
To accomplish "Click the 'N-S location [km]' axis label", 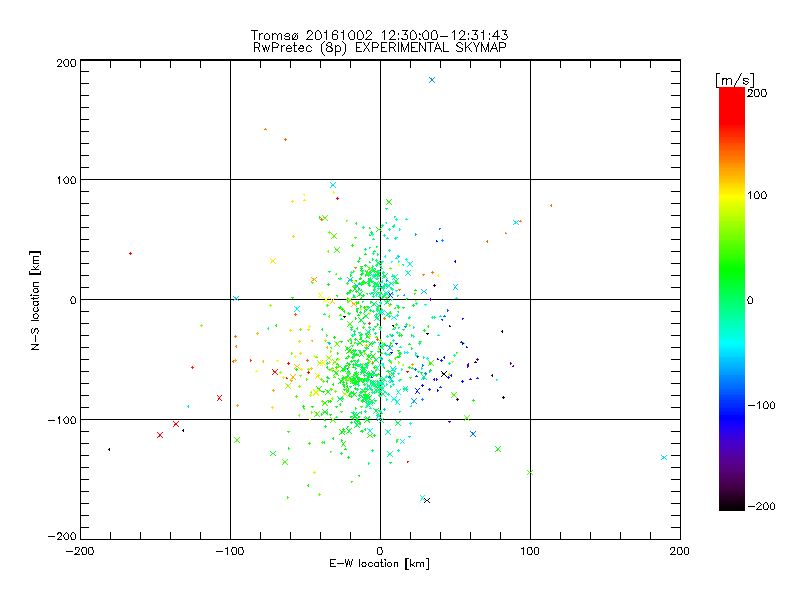I will 35,301.
